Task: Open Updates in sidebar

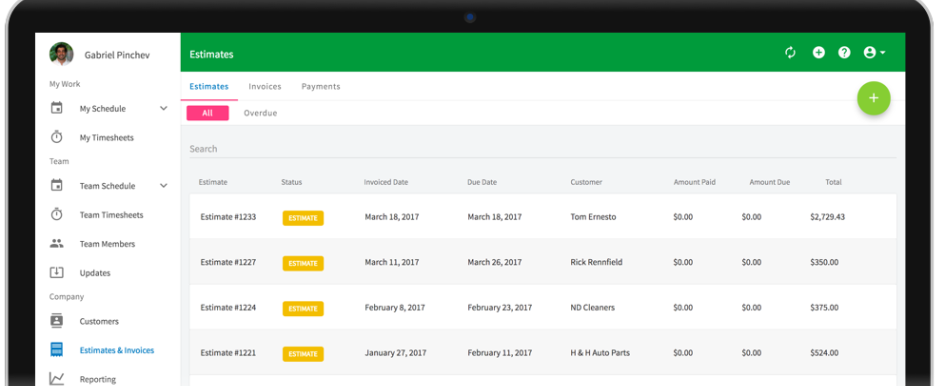Action: (x=95, y=273)
